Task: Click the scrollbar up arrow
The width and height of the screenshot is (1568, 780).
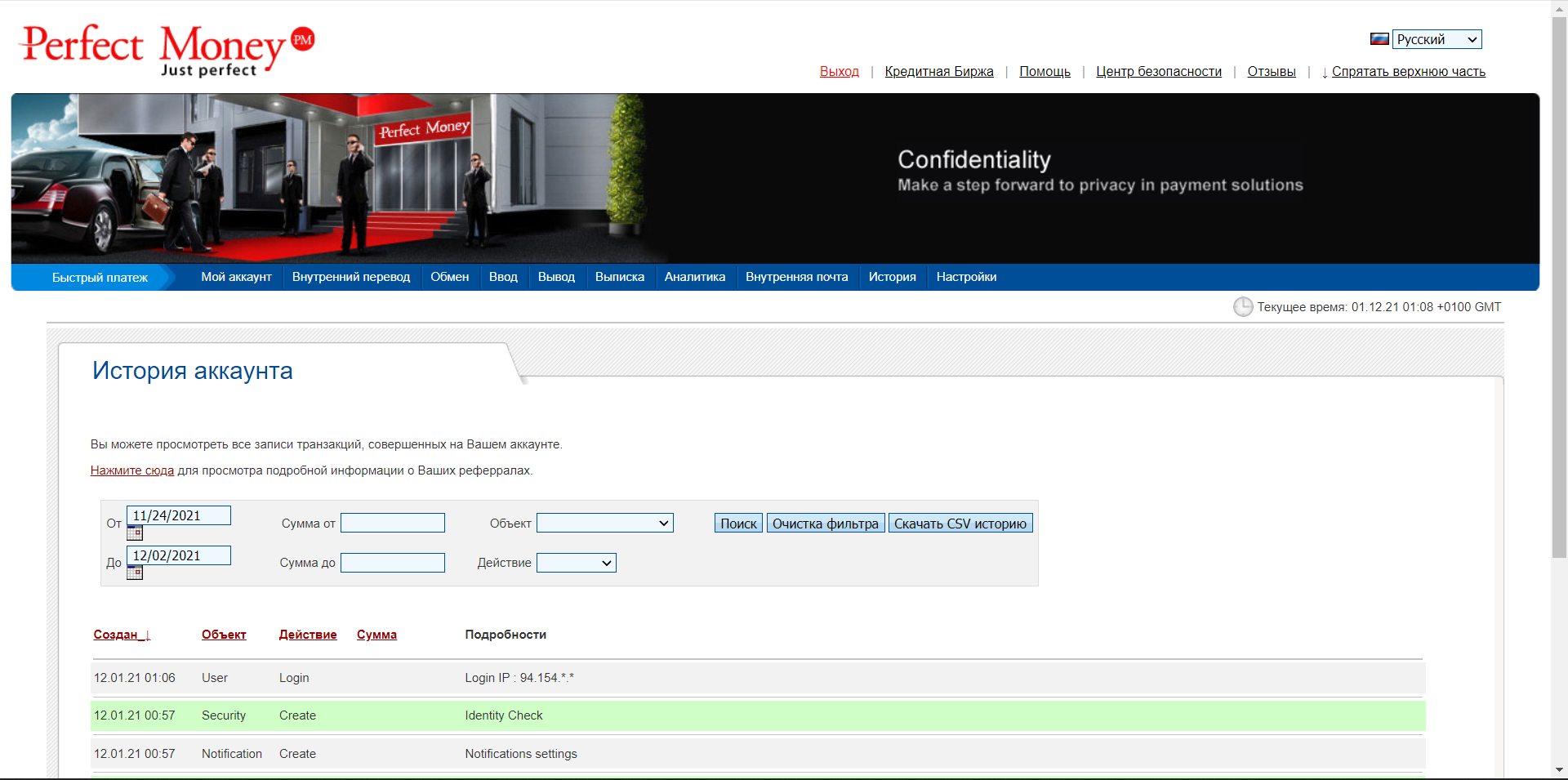Action: click(x=1559, y=8)
